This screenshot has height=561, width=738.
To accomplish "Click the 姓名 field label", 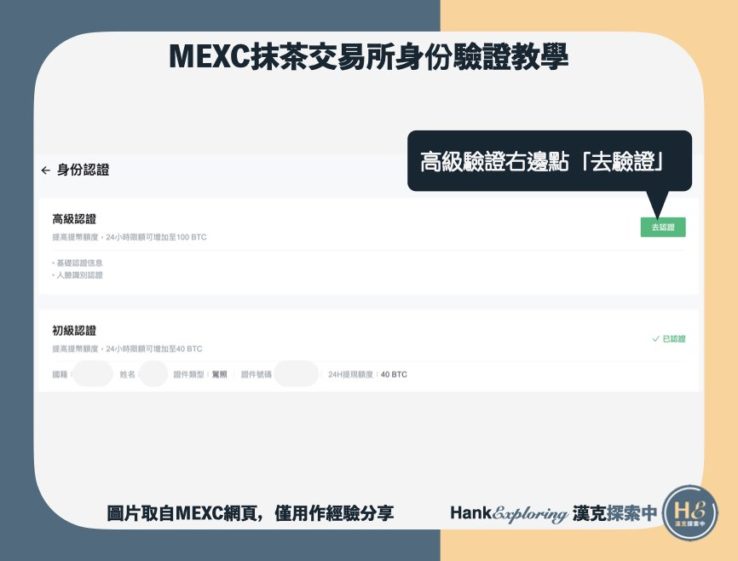I will click(127, 375).
